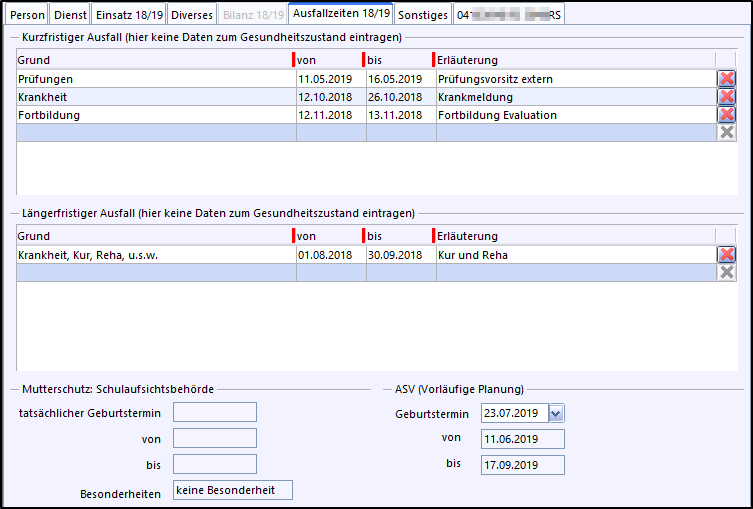Edit the Besonderheiten text field

click(232, 490)
